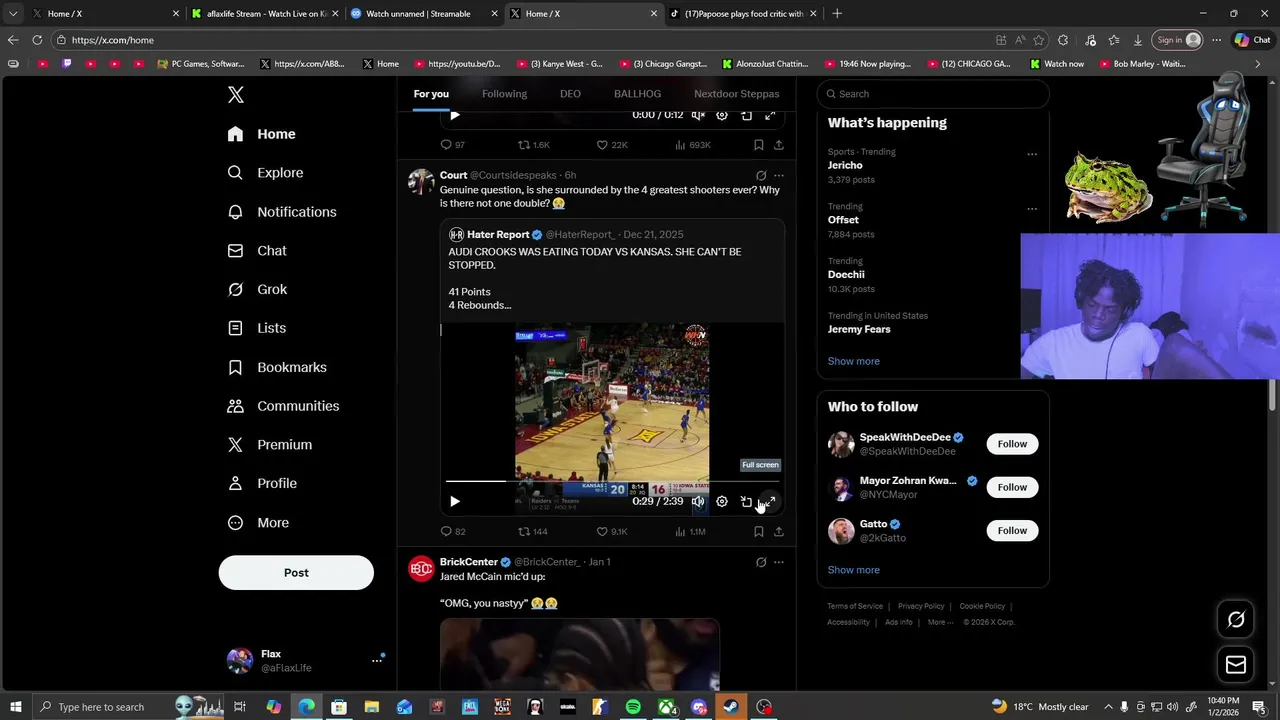Click Grok icon on BrickCenter post
The image size is (1280, 720).
[x=761, y=562]
